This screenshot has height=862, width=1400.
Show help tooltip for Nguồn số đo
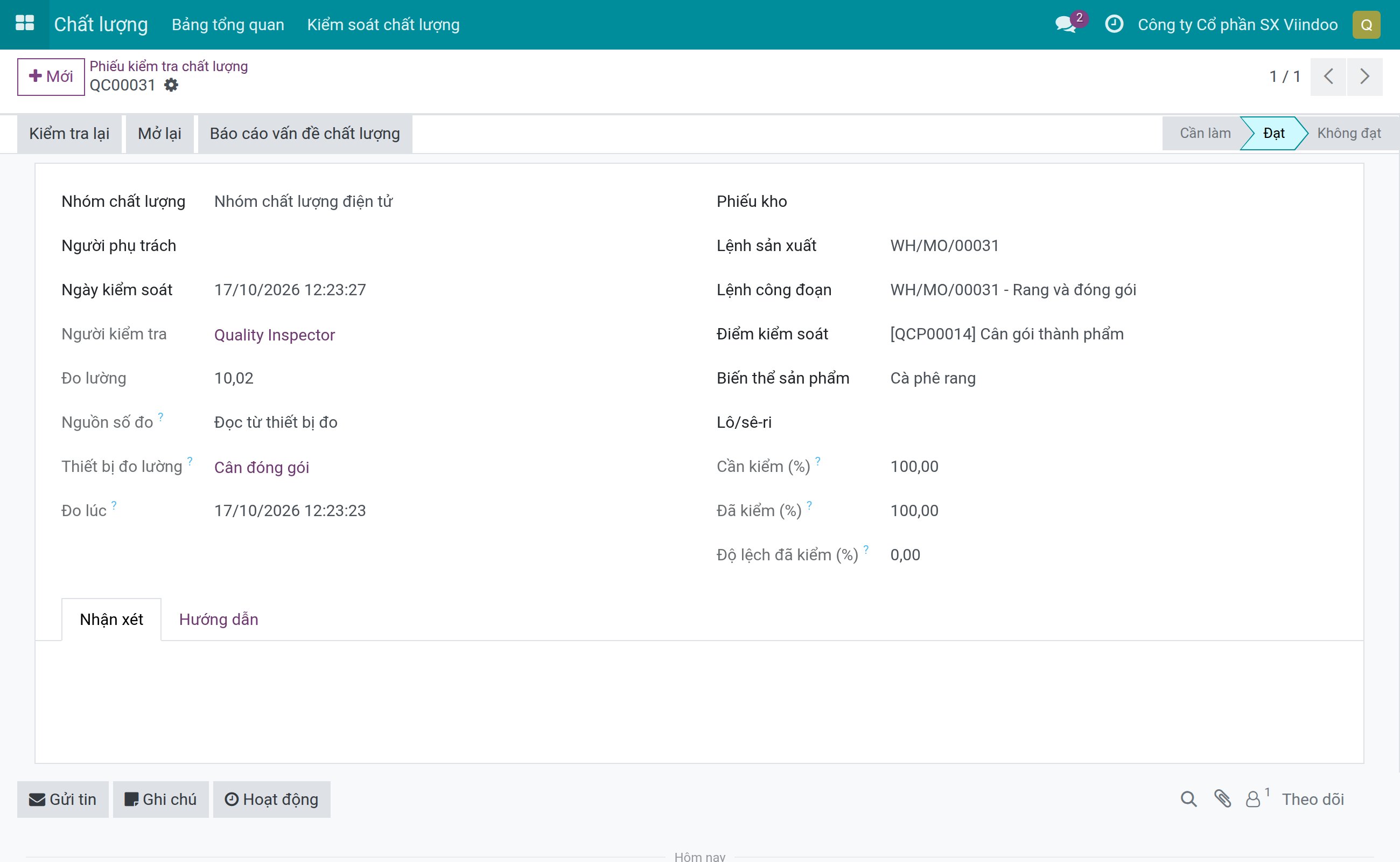160,417
